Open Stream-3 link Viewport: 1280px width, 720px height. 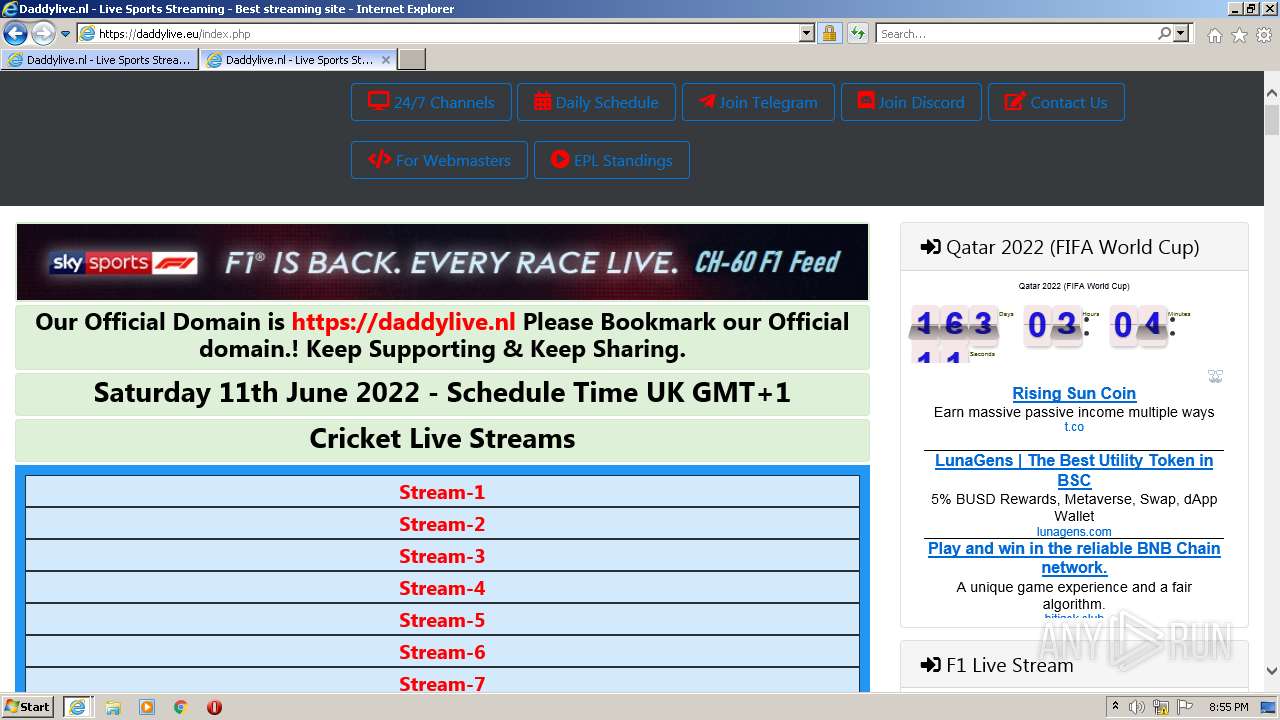tap(442, 556)
